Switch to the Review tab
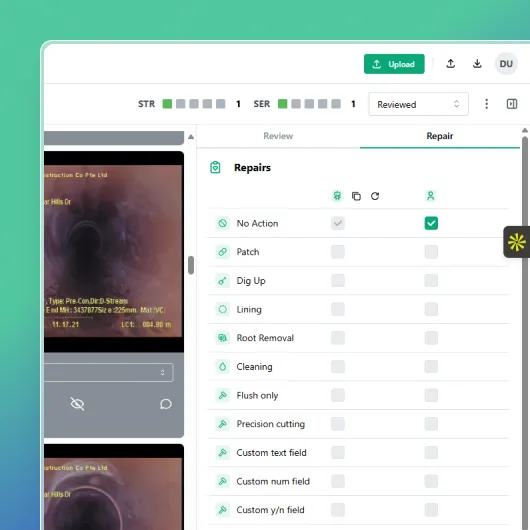 [278, 136]
